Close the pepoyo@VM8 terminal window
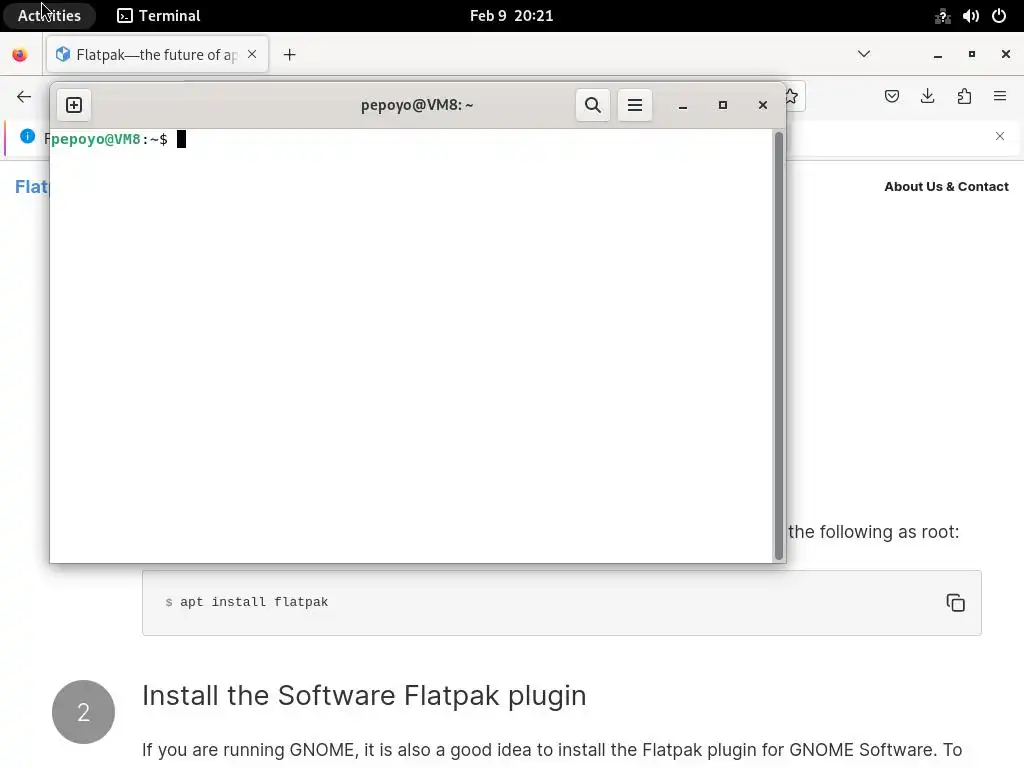Viewport: 1024px width, 768px height. pyautogui.click(x=762, y=105)
